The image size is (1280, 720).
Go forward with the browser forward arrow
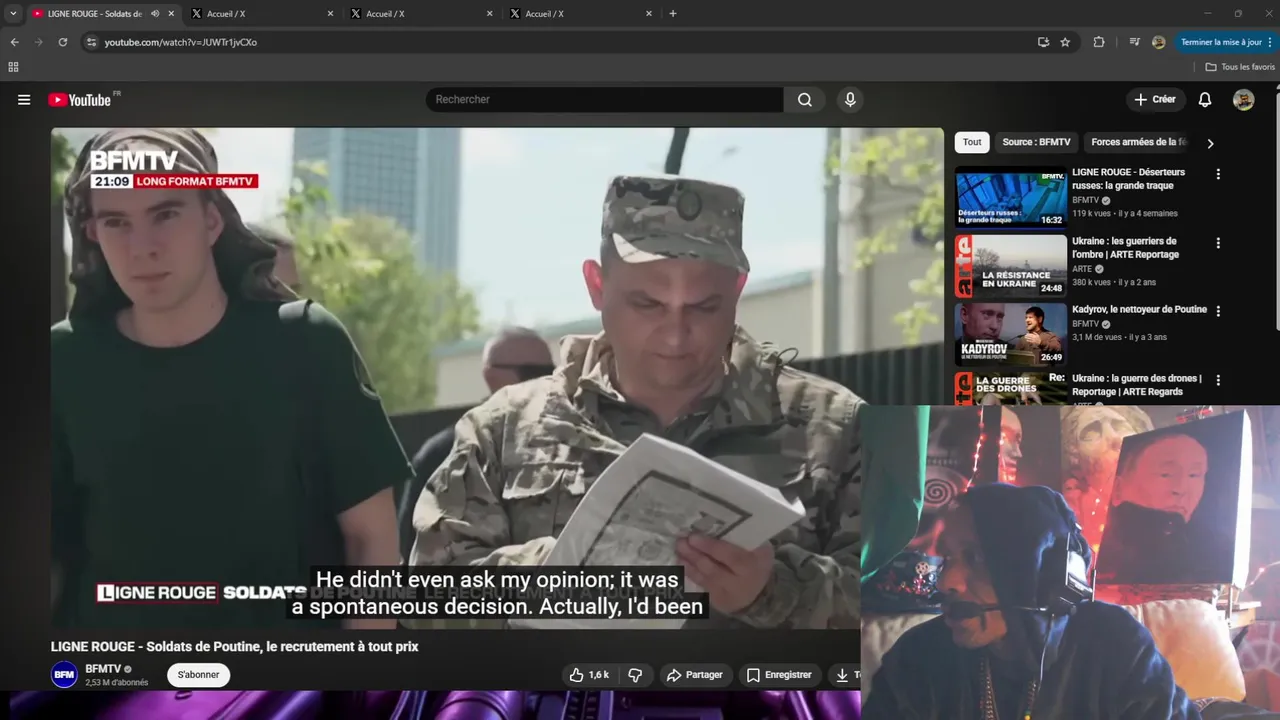(39, 42)
